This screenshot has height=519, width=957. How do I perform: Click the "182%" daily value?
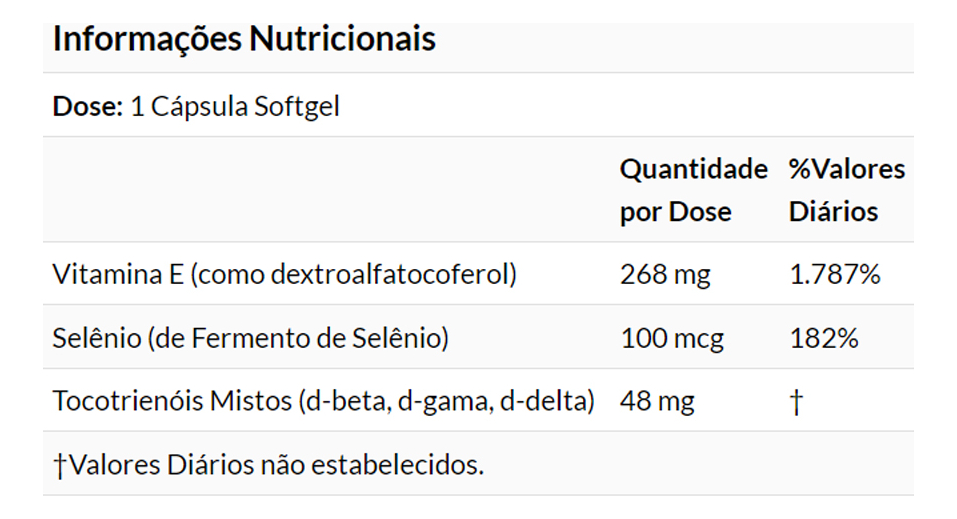824,338
